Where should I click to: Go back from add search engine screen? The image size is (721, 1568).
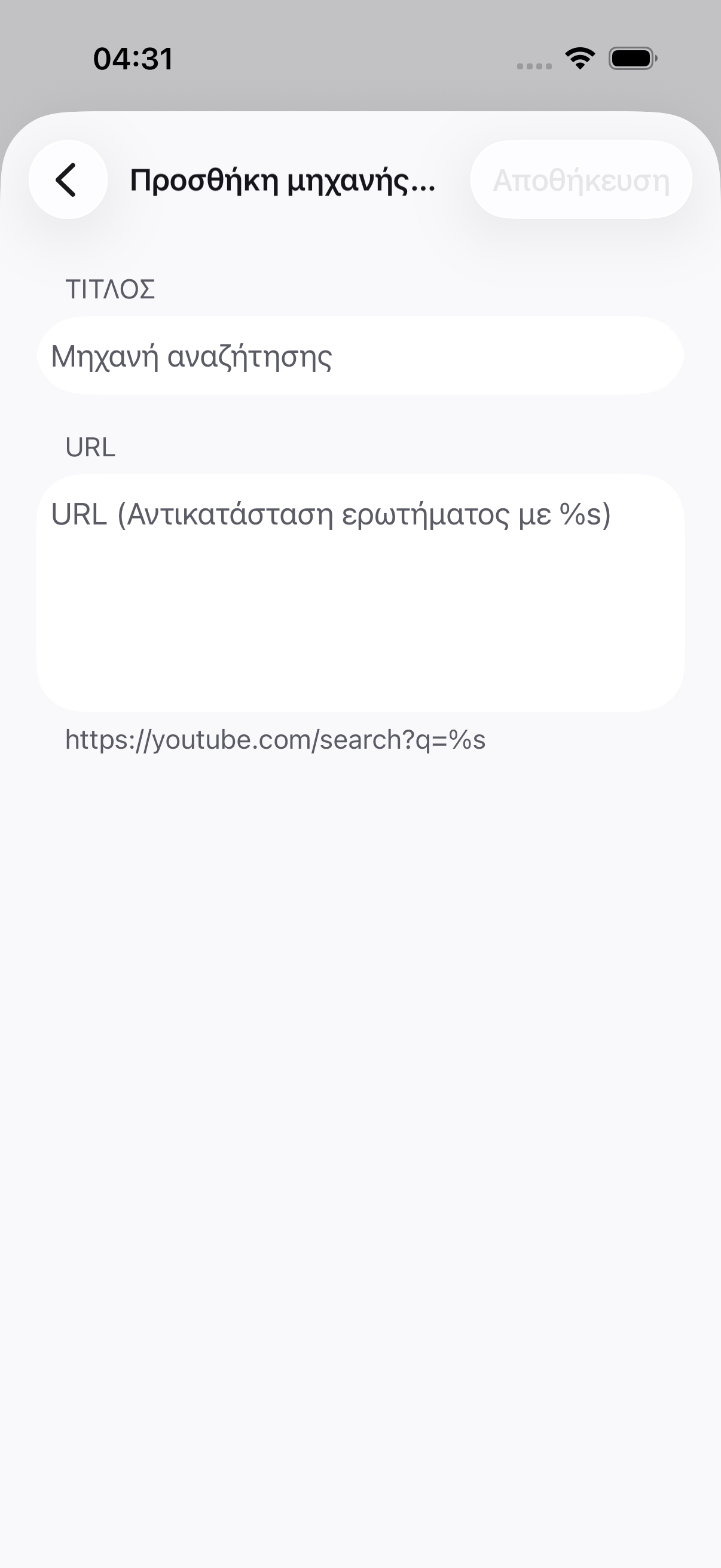coord(68,179)
